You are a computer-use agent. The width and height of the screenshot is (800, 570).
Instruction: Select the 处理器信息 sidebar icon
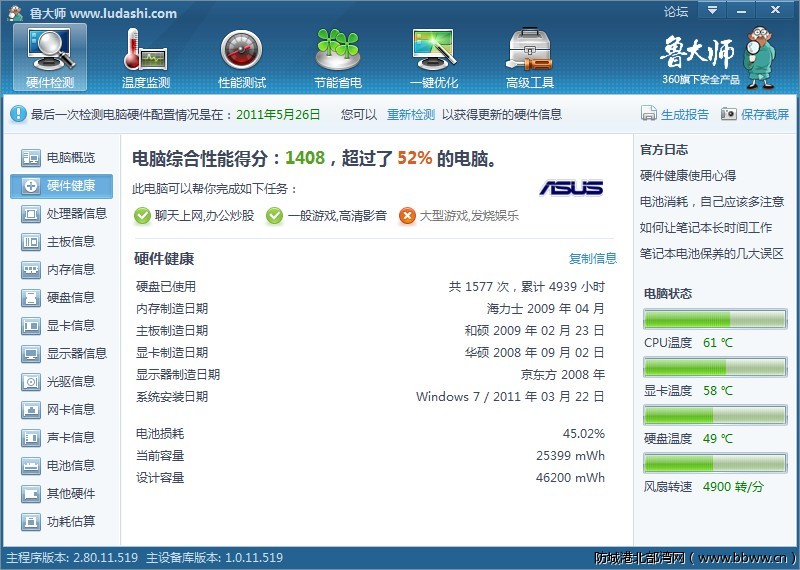31,214
